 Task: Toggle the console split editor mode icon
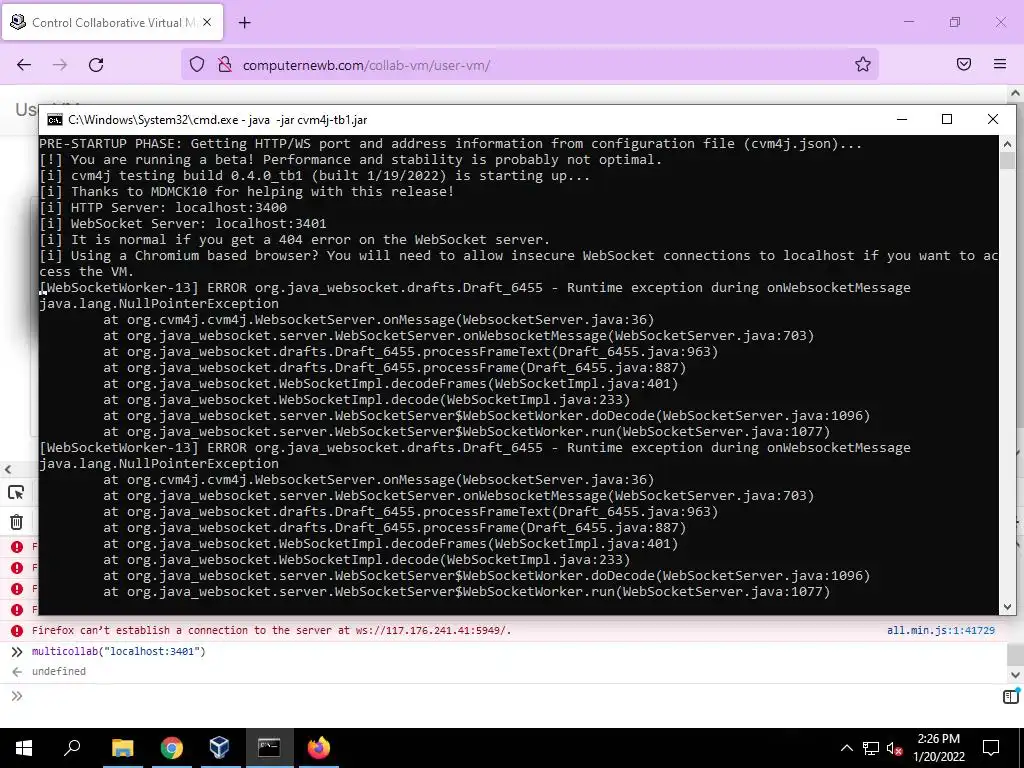pyautogui.click(x=1011, y=696)
